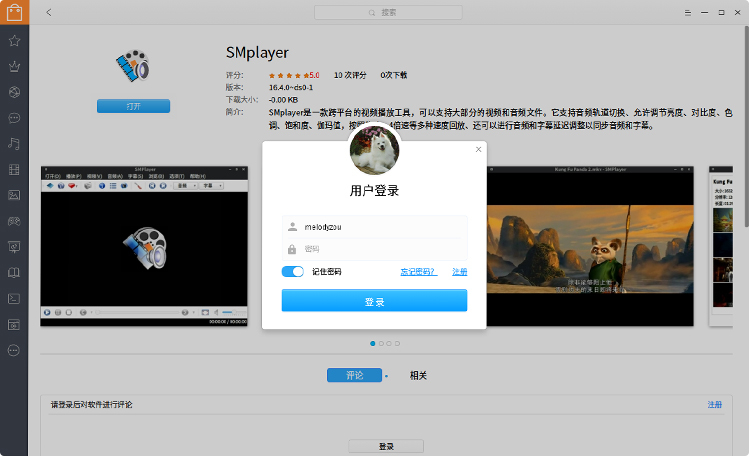
Task: Select the video film strip category icon
Action: coord(14,170)
